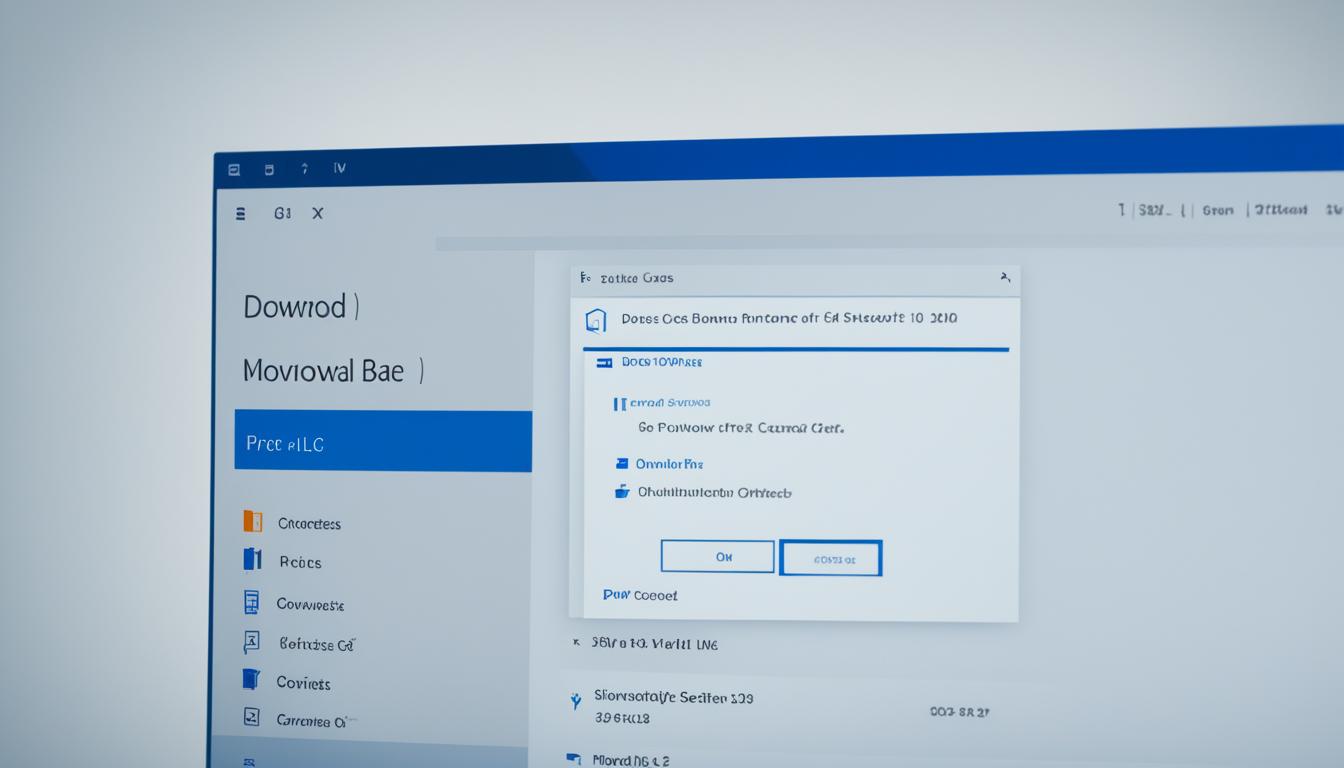The width and height of the screenshot is (1344, 768).
Task: Click the outlined icon beside Dotes Ocs Bonno
Action: [595, 320]
